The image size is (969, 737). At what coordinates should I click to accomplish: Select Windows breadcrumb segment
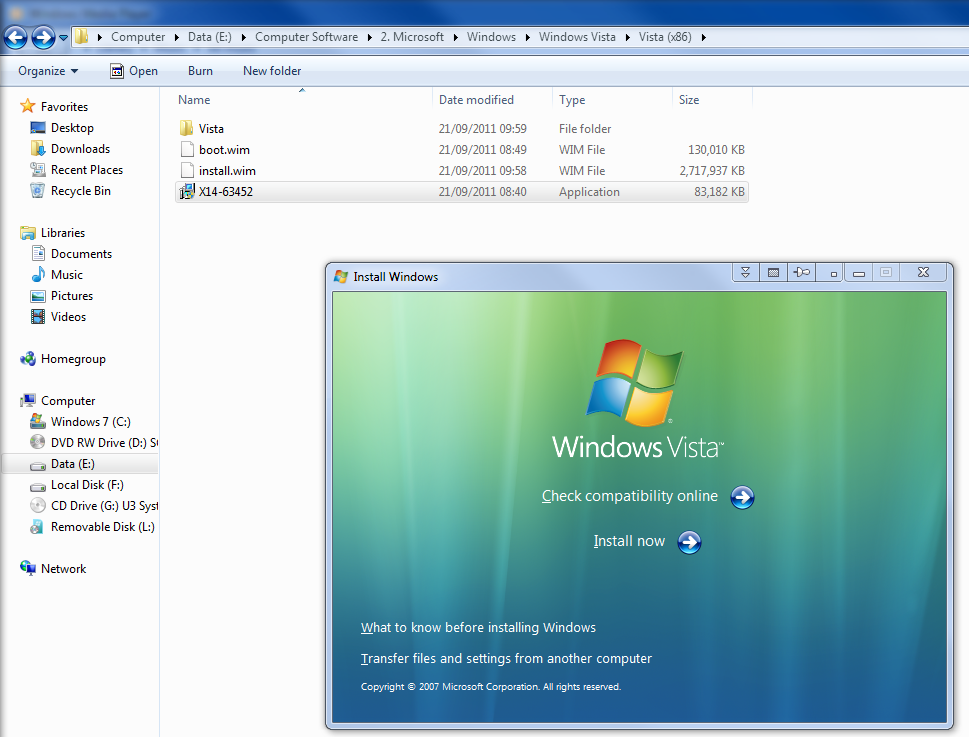(x=491, y=37)
